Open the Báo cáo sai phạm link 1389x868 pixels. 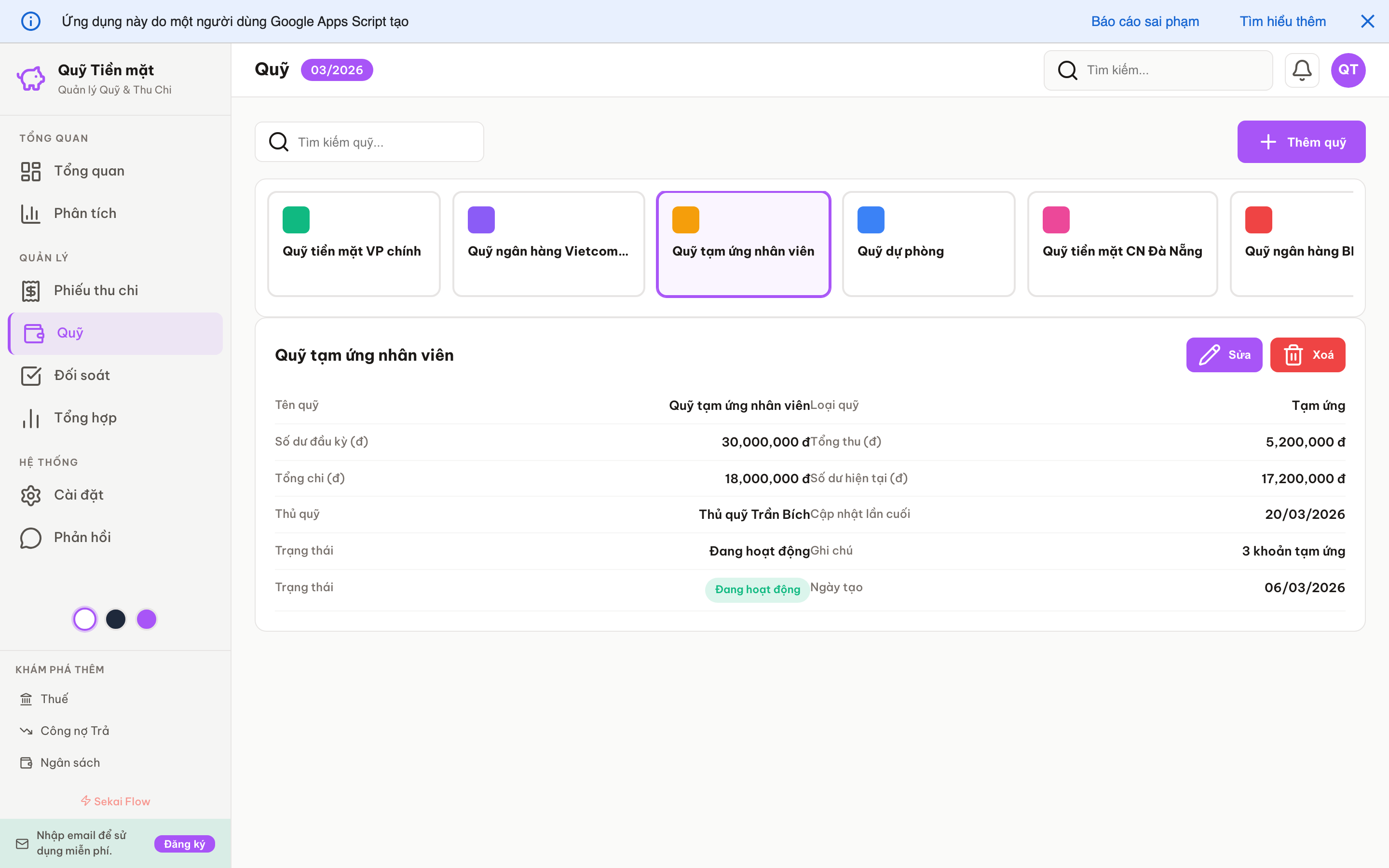point(1144,21)
